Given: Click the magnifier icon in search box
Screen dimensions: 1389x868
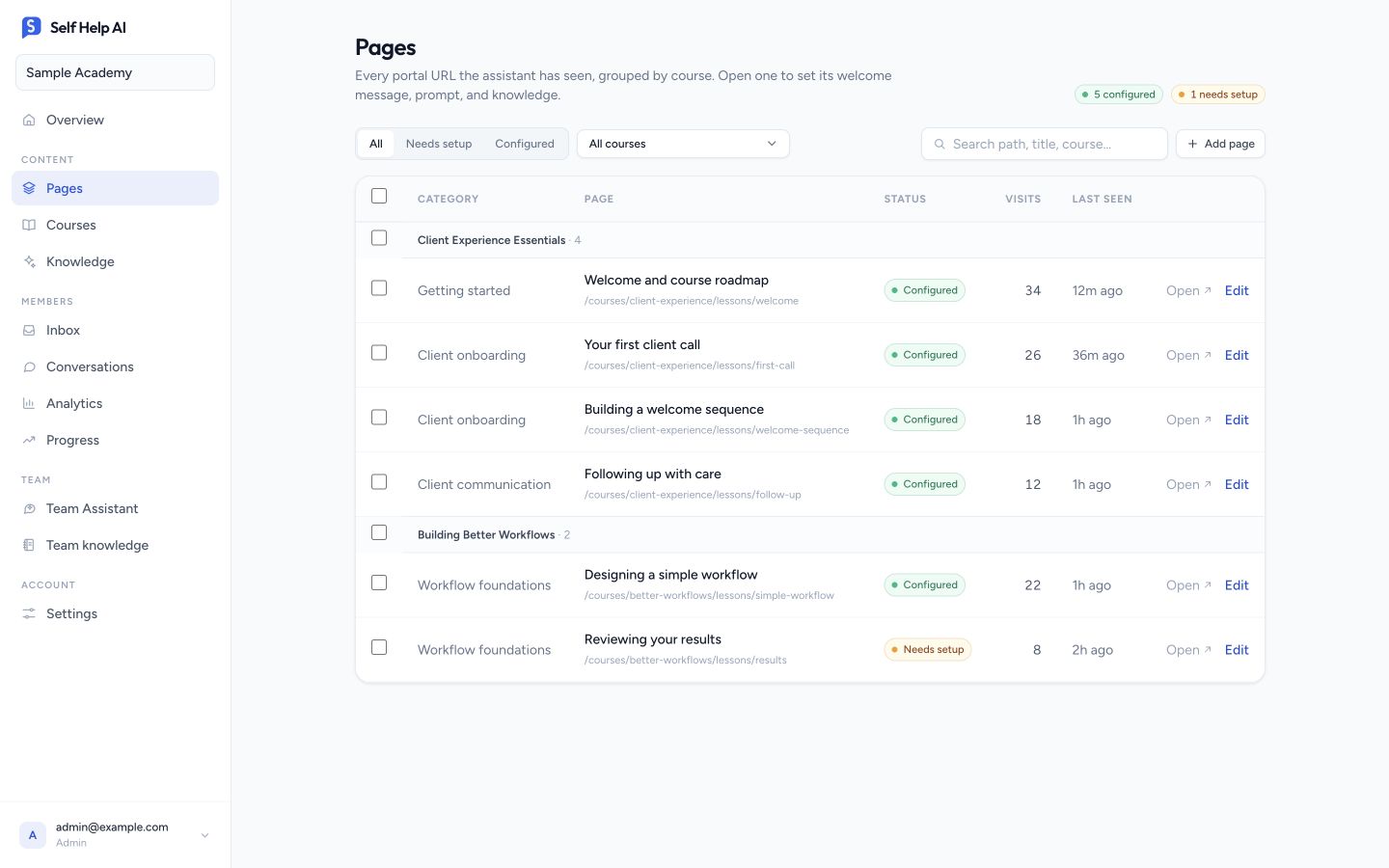Looking at the screenshot, I should [x=940, y=145].
